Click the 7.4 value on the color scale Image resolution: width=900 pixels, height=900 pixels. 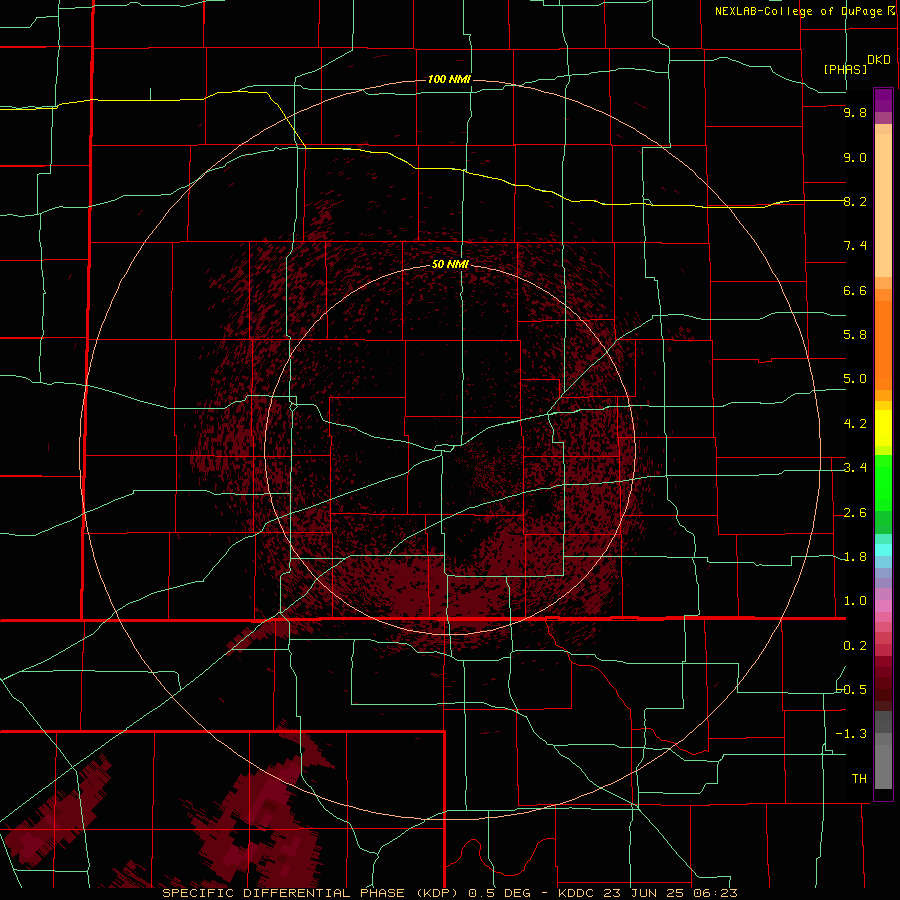tap(855, 246)
